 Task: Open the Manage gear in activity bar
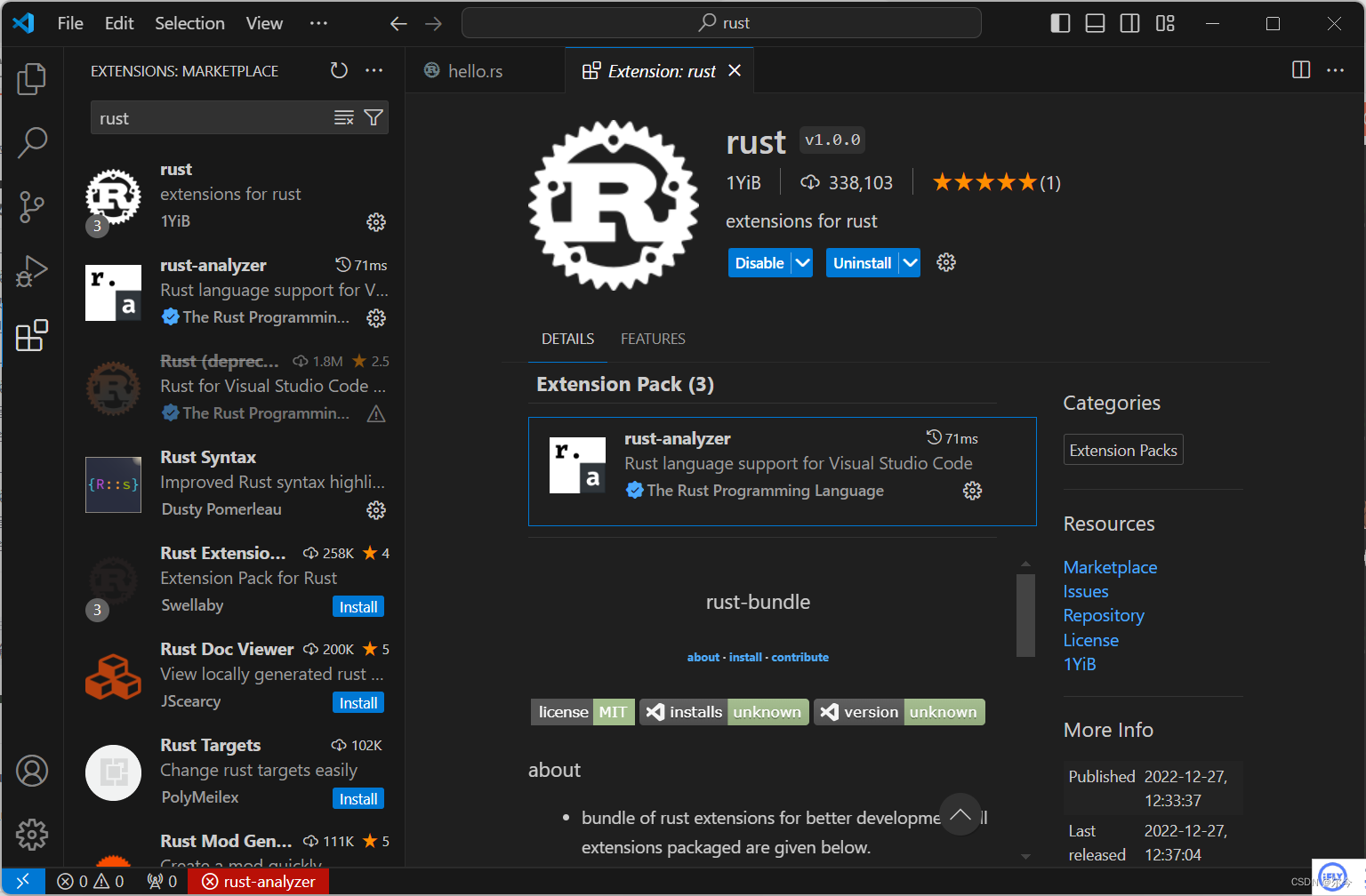[32, 835]
